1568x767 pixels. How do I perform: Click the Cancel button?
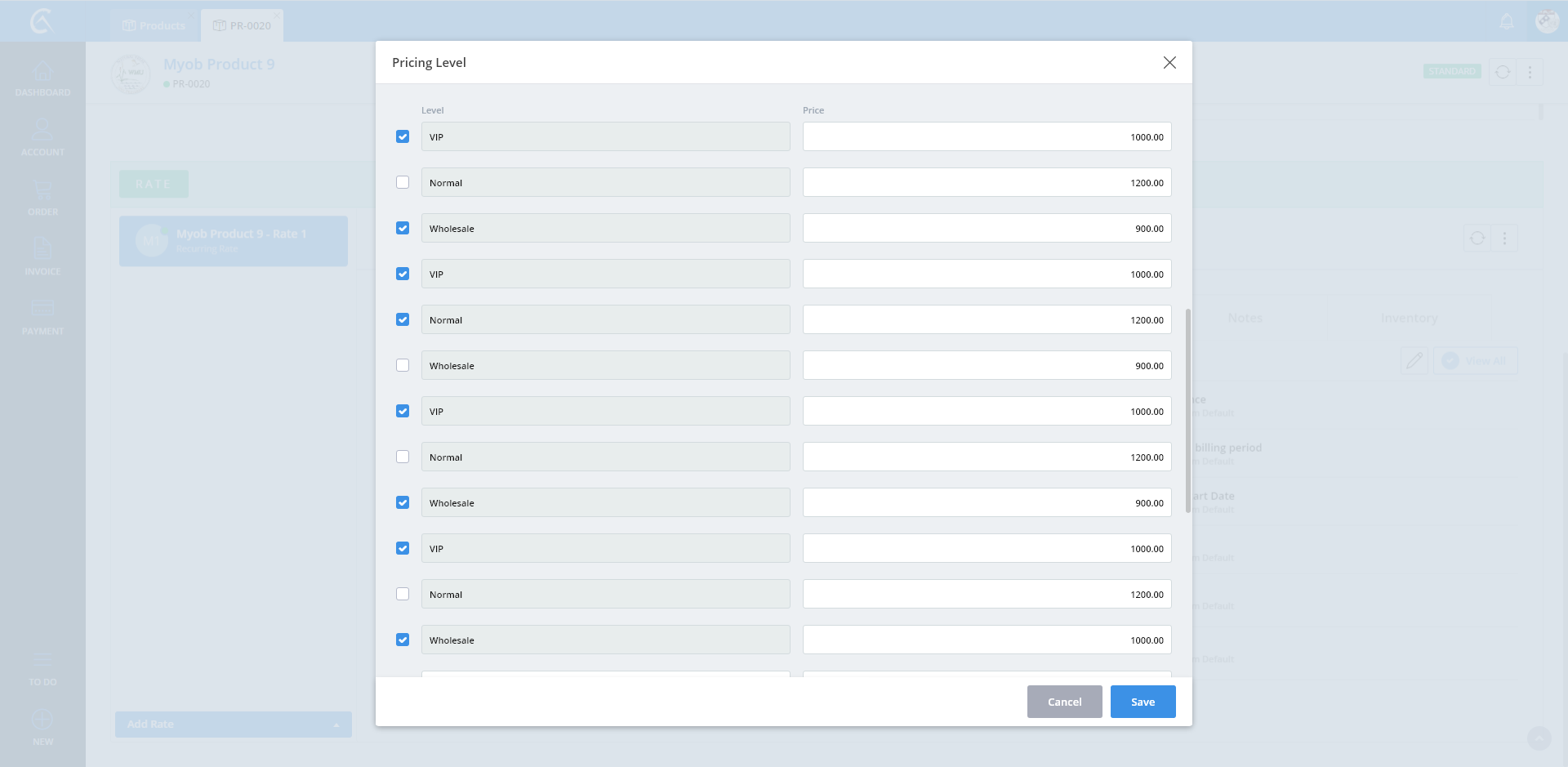point(1064,702)
